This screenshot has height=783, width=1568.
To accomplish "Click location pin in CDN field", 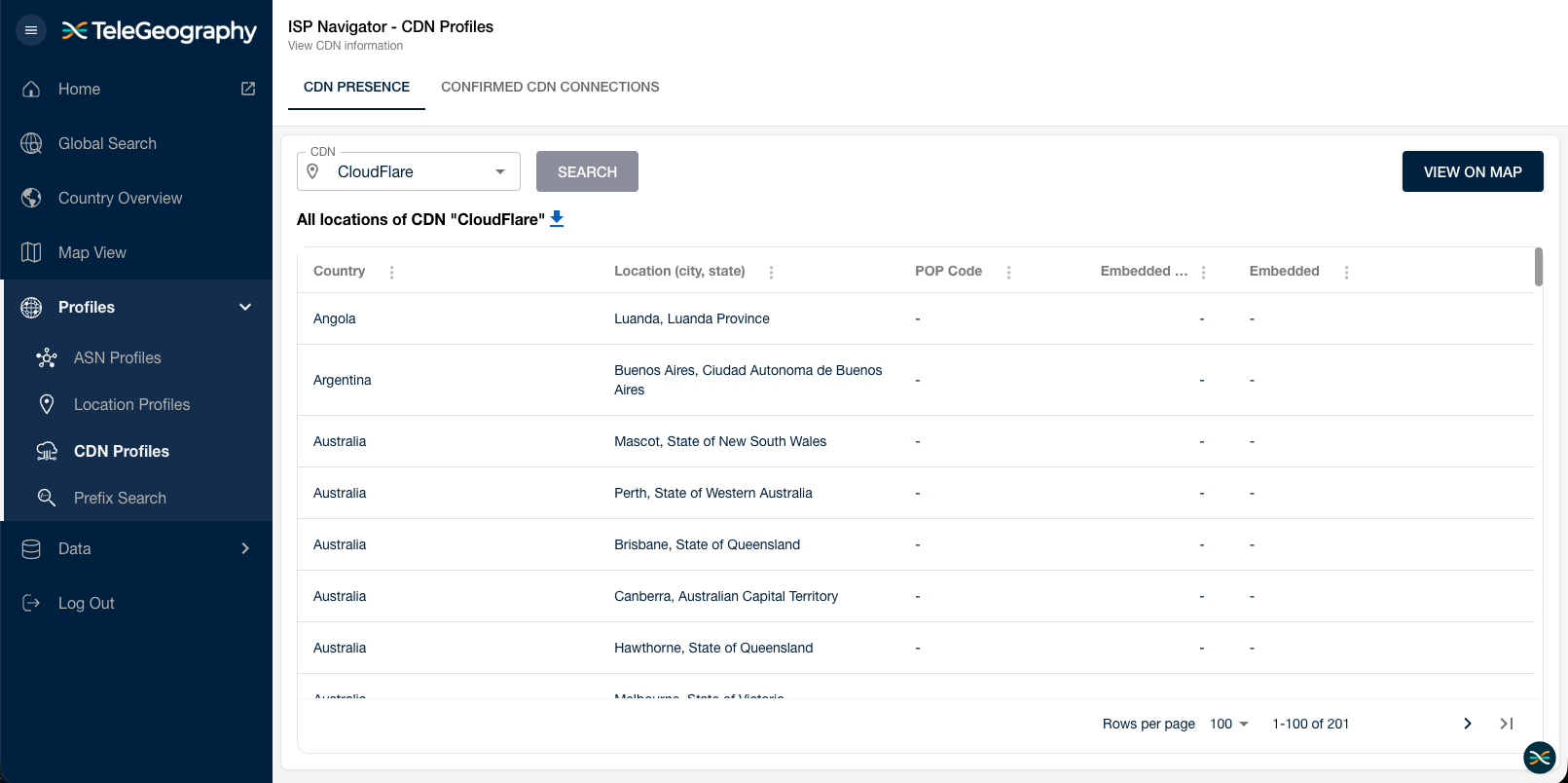I will (x=312, y=171).
